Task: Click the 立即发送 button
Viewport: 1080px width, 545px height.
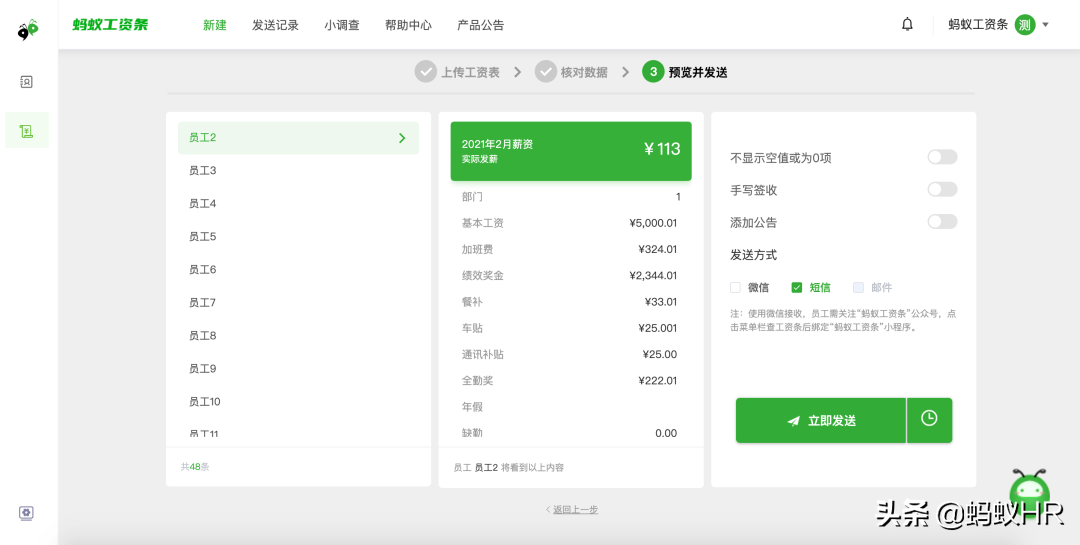Action: [x=820, y=420]
